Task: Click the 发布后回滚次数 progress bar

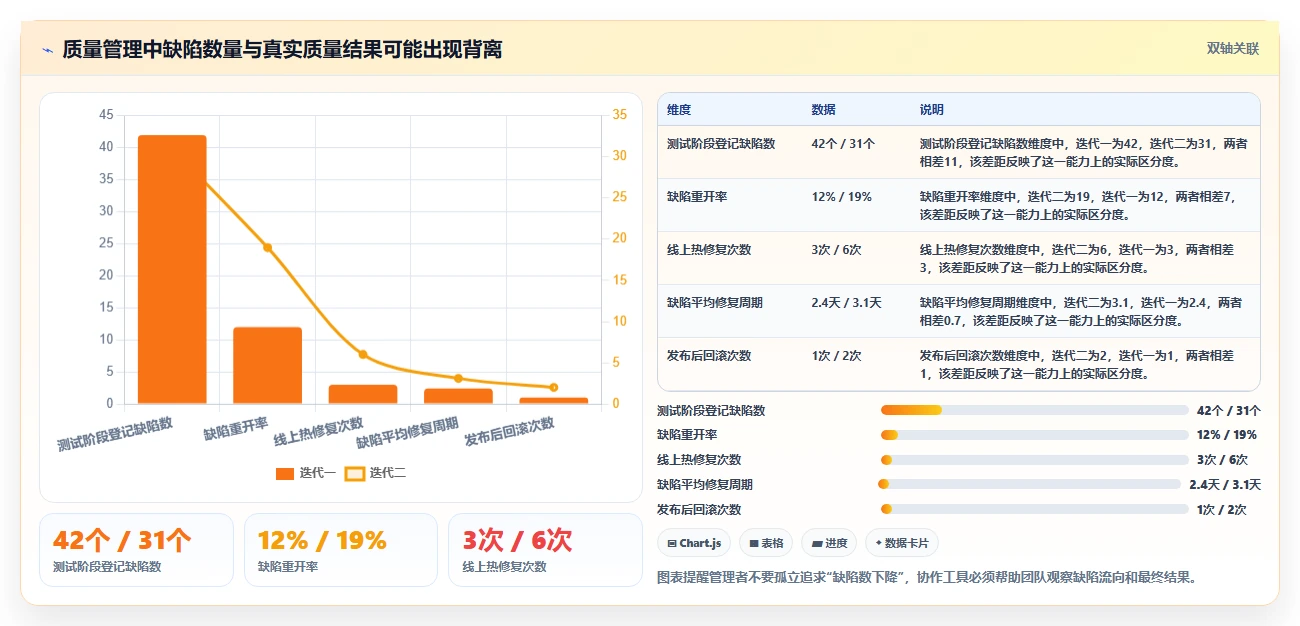Action: pos(1034,509)
